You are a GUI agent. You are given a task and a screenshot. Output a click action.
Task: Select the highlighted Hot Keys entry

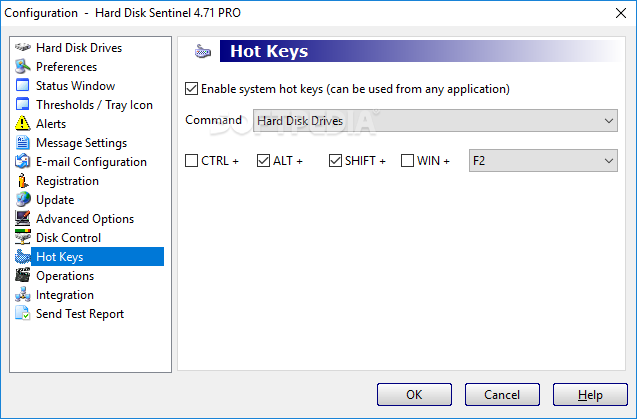pos(98,256)
